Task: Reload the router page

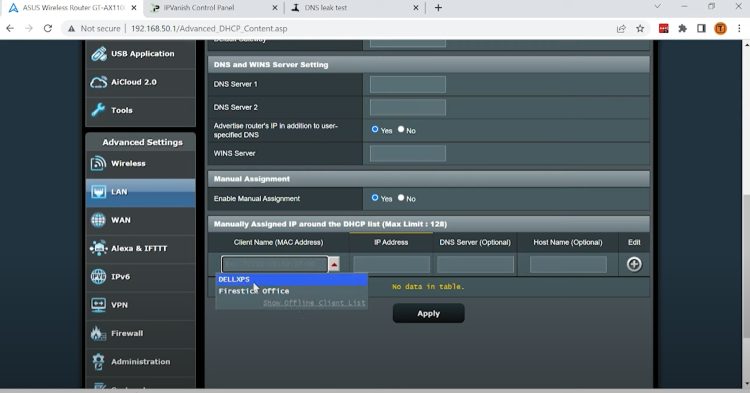Action: (48, 29)
